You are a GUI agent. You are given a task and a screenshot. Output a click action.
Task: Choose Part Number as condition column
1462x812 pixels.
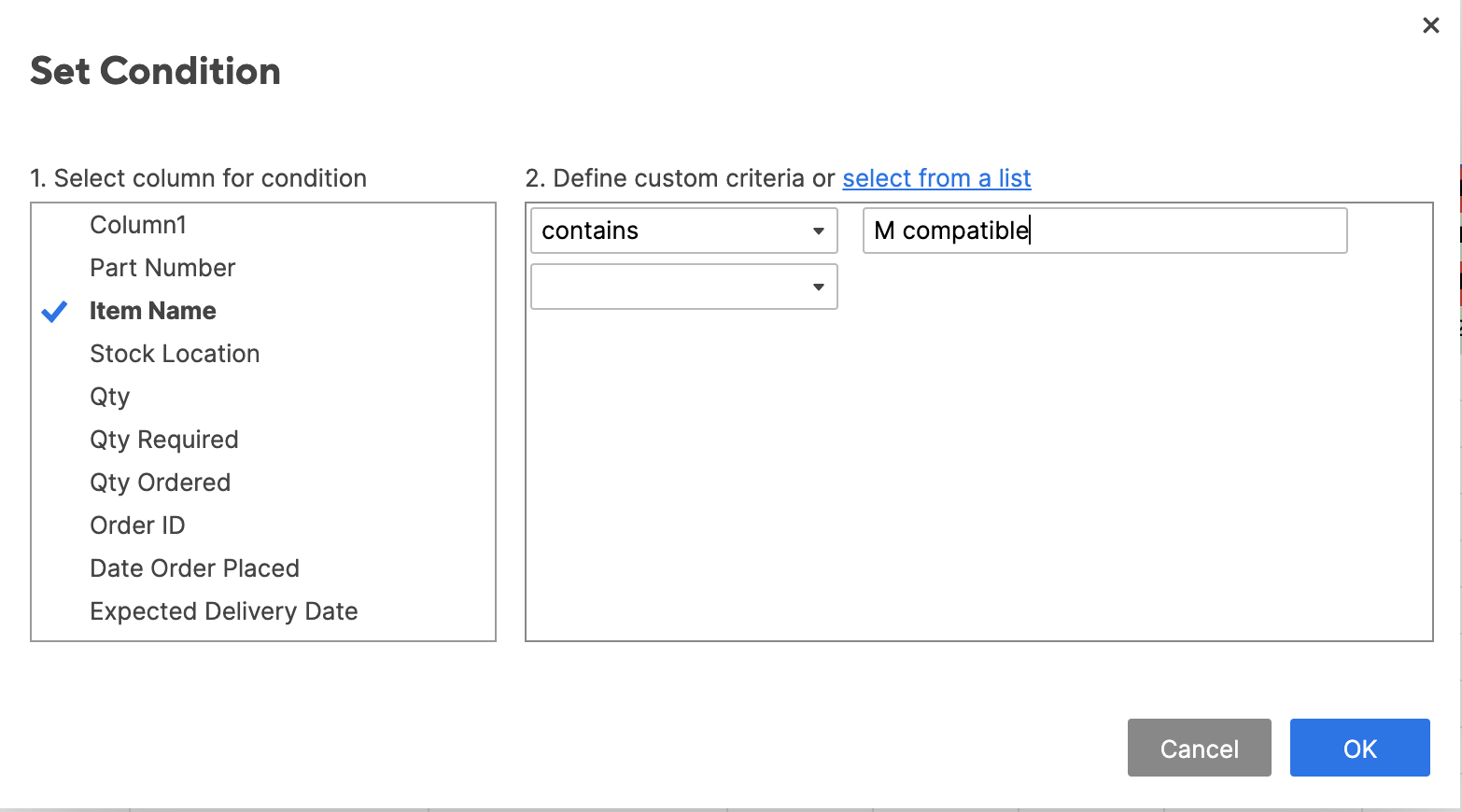coord(162,268)
